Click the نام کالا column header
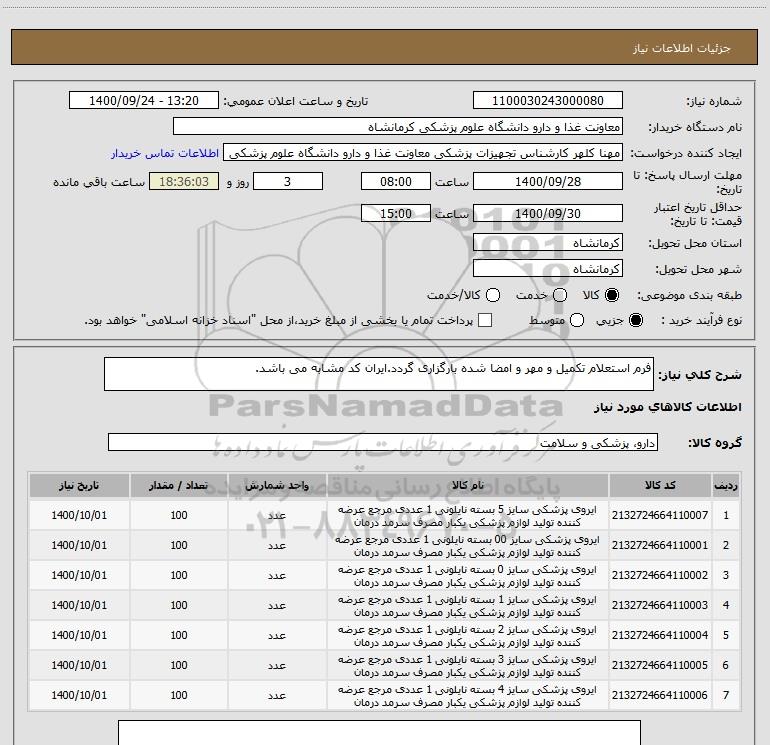Image resolution: width=770 pixels, height=745 pixels. click(468, 486)
